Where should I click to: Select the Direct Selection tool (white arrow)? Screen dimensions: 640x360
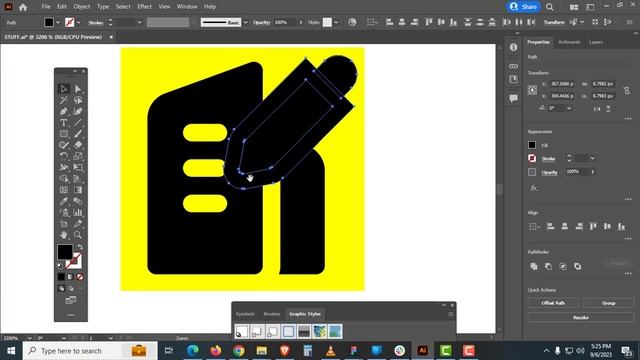(x=78, y=89)
